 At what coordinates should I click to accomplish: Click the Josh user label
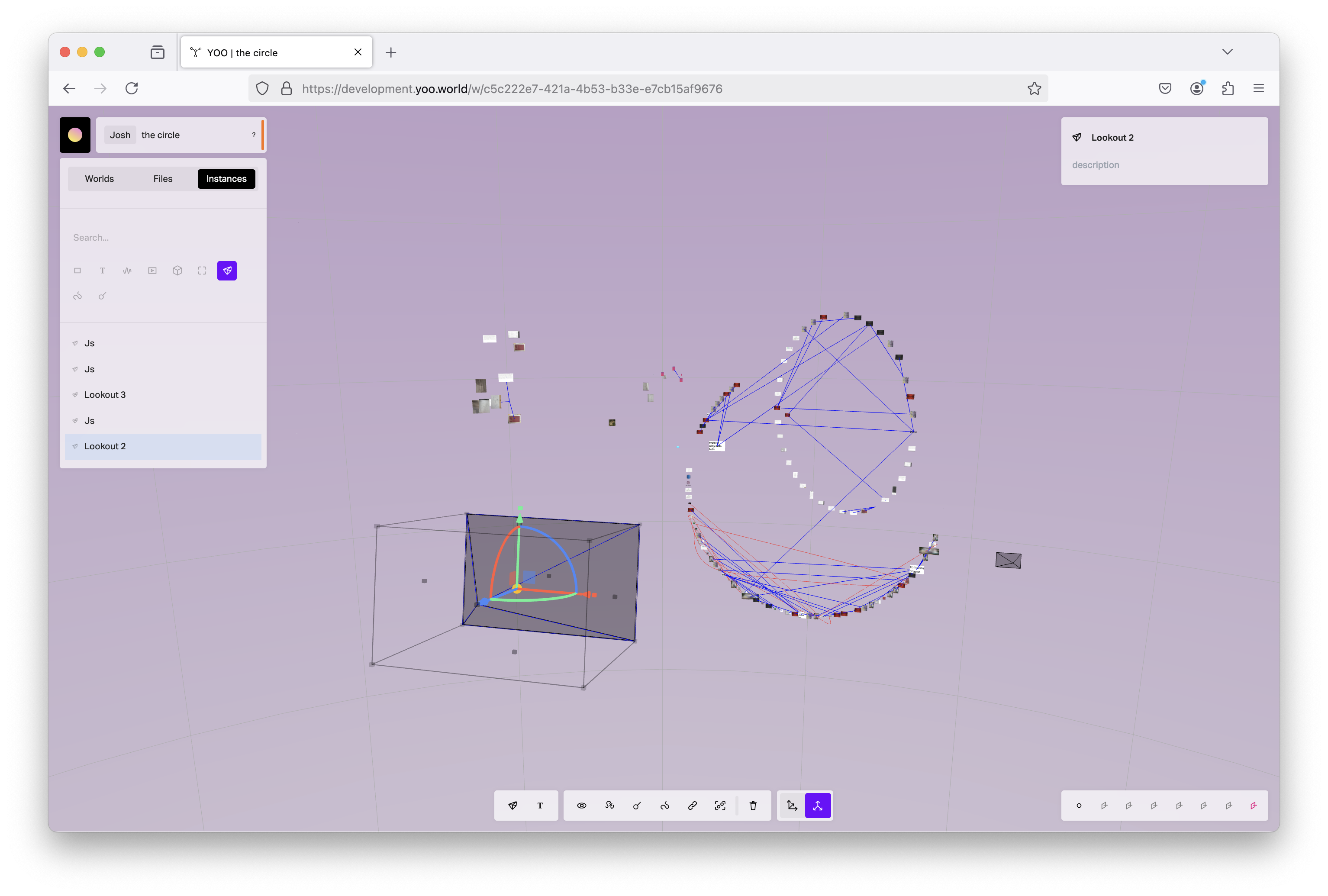click(120, 135)
